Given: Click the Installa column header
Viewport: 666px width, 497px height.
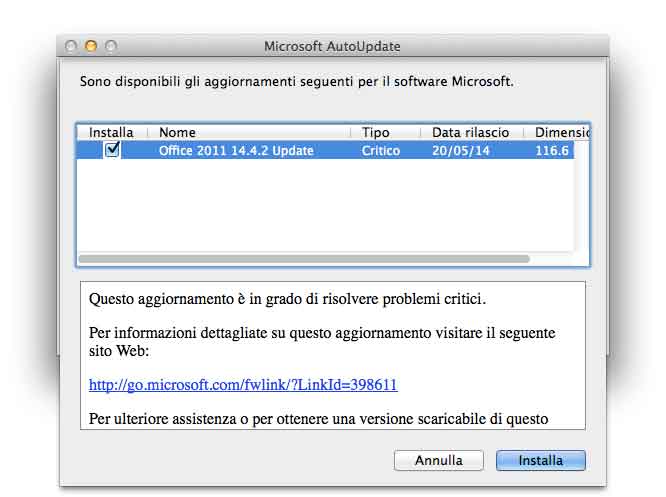Looking at the screenshot, I should pos(111,132).
